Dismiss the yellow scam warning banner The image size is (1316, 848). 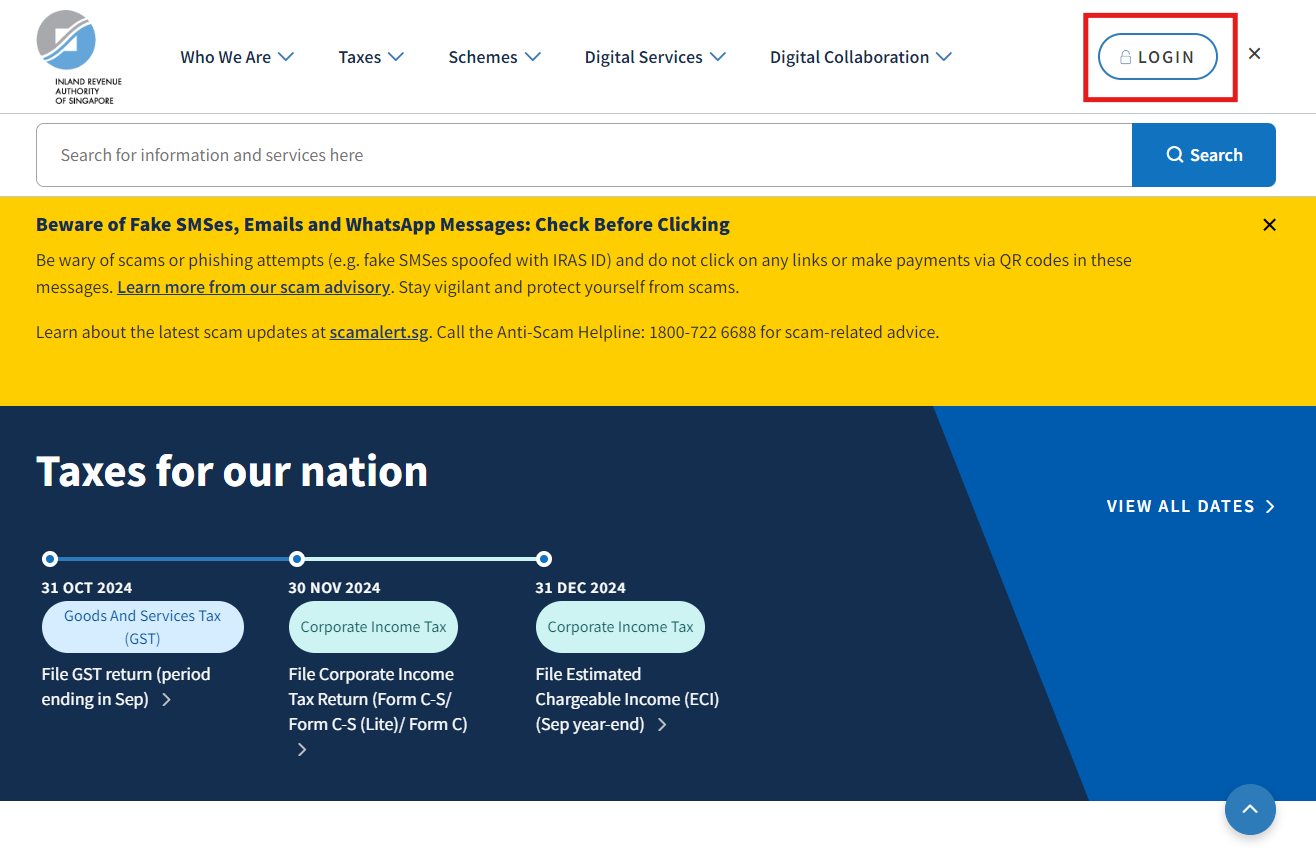[1269, 225]
